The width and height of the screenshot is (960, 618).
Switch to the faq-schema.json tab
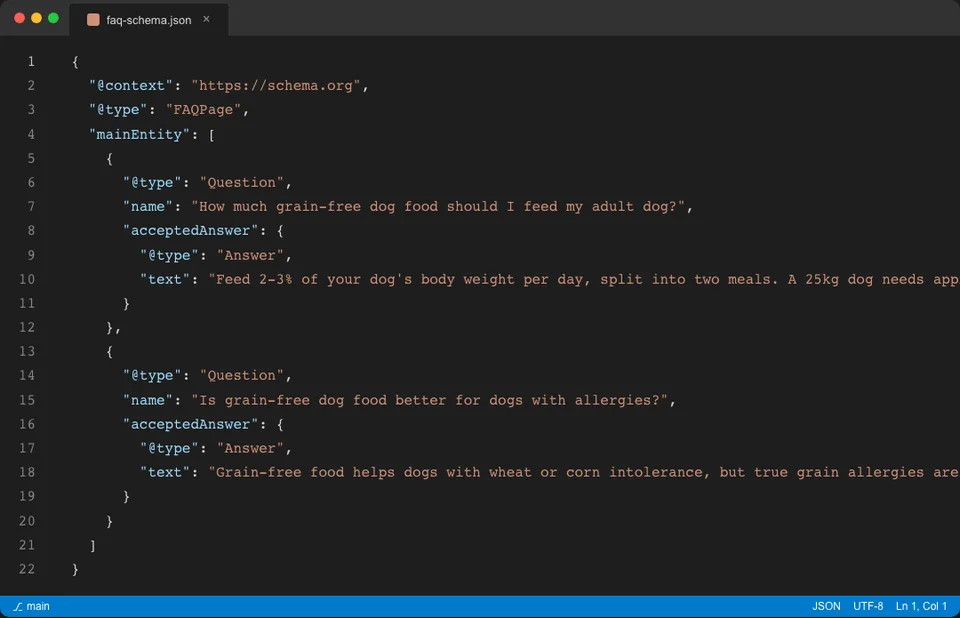148,18
